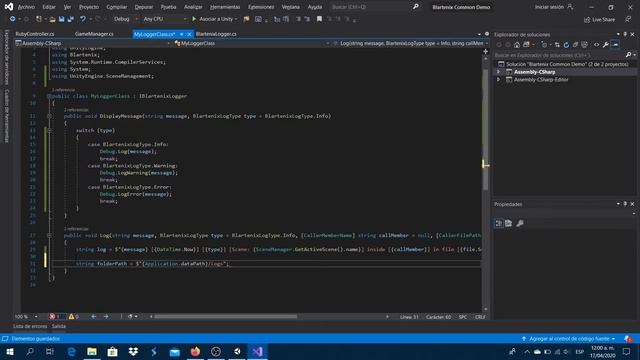The image size is (640, 360).
Task: Switch to RubyController.cs tab
Action: (x=35, y=34)
